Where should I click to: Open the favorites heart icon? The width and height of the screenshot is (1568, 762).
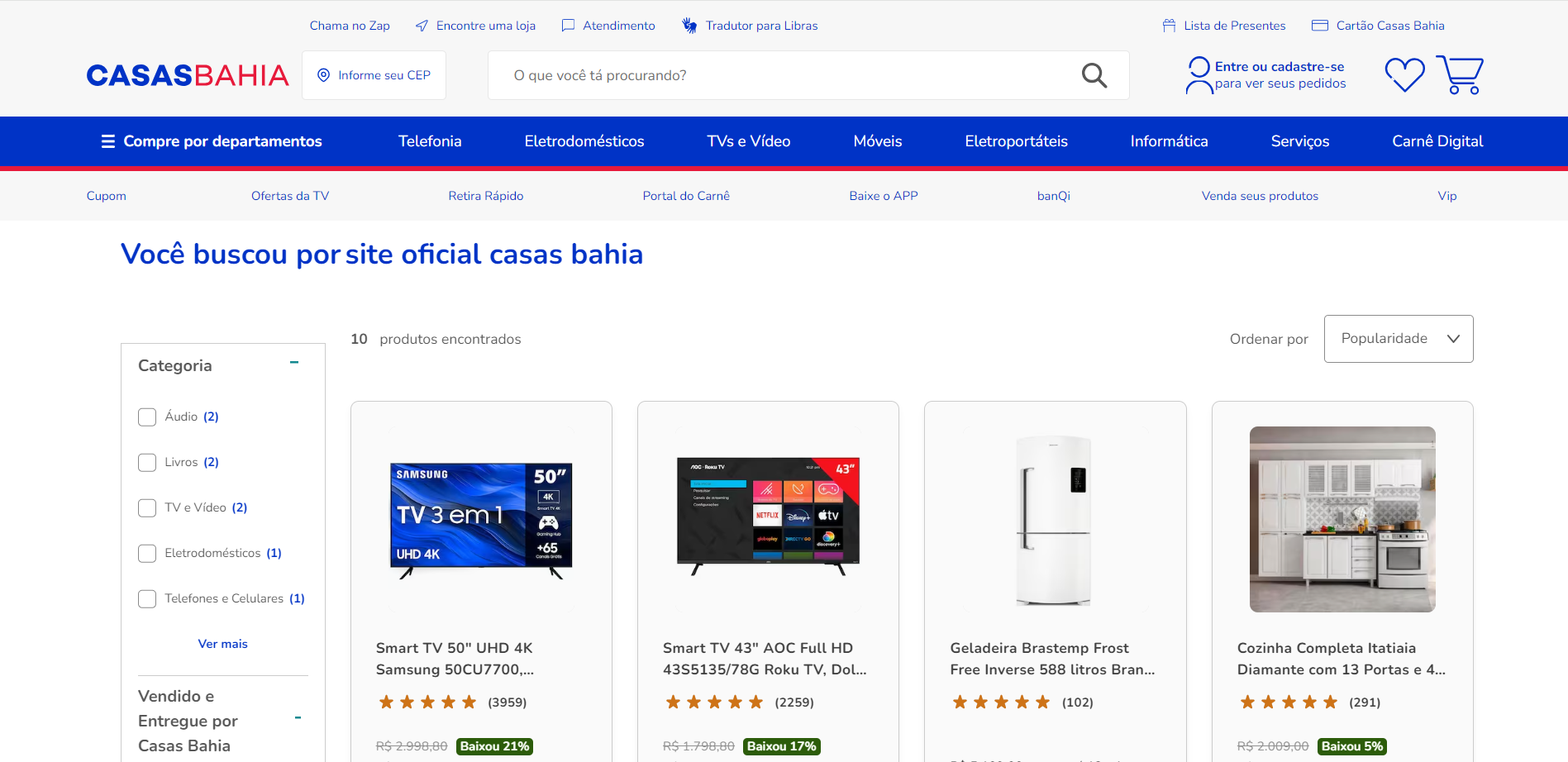pos(1405,74)
